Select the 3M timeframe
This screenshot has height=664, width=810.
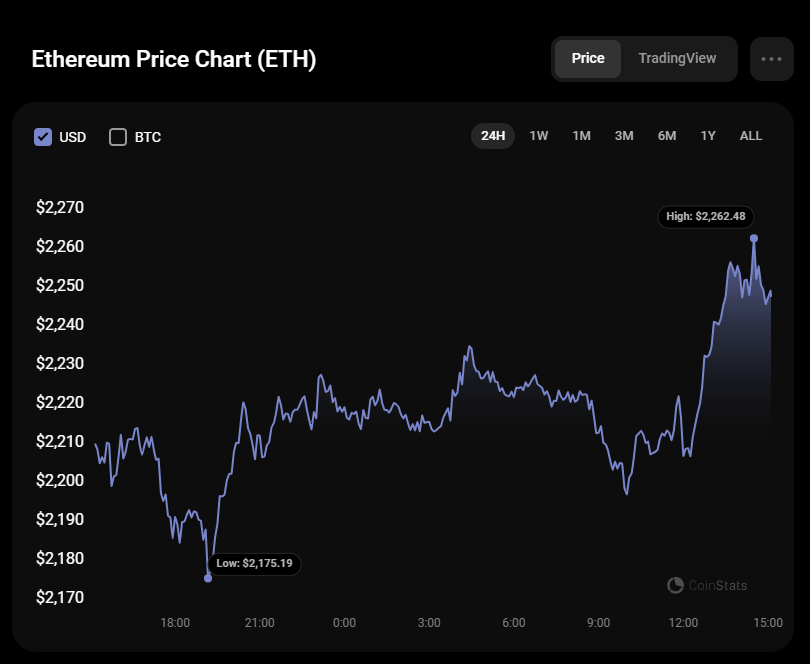(x=624, y=136)
